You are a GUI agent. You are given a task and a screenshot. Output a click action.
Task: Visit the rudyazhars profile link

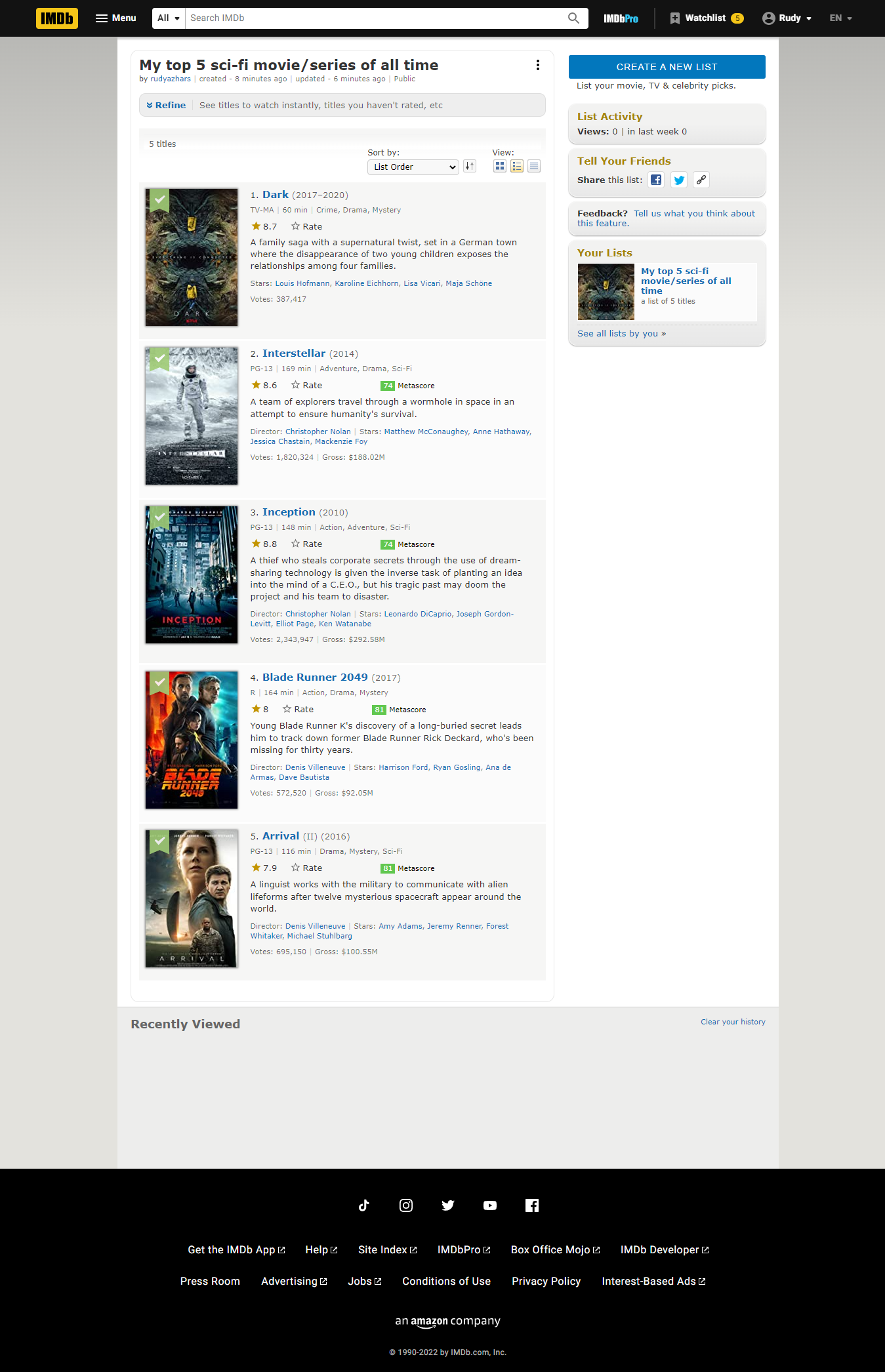tap(171, 79)
